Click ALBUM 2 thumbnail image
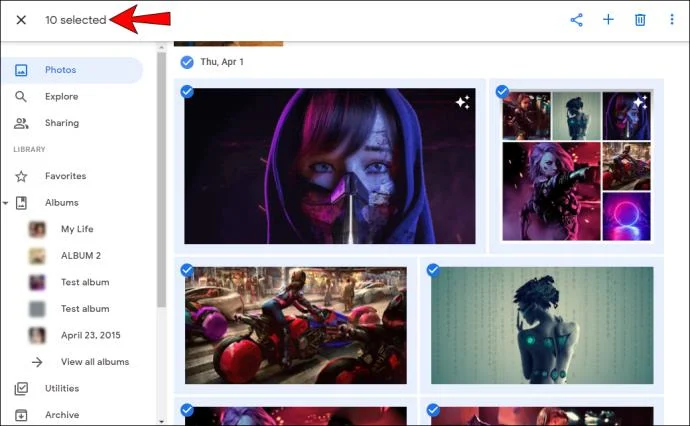Viewport: 690px width, 426px height. 37,256
